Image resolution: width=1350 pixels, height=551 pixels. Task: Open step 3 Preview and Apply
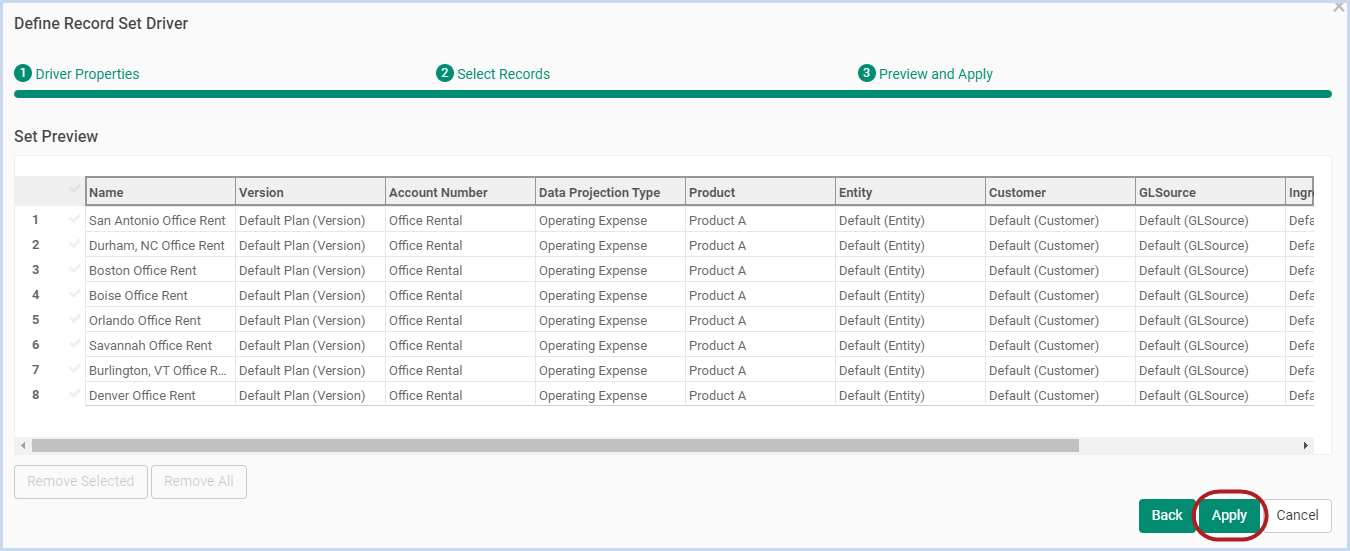tap(925, 74)
